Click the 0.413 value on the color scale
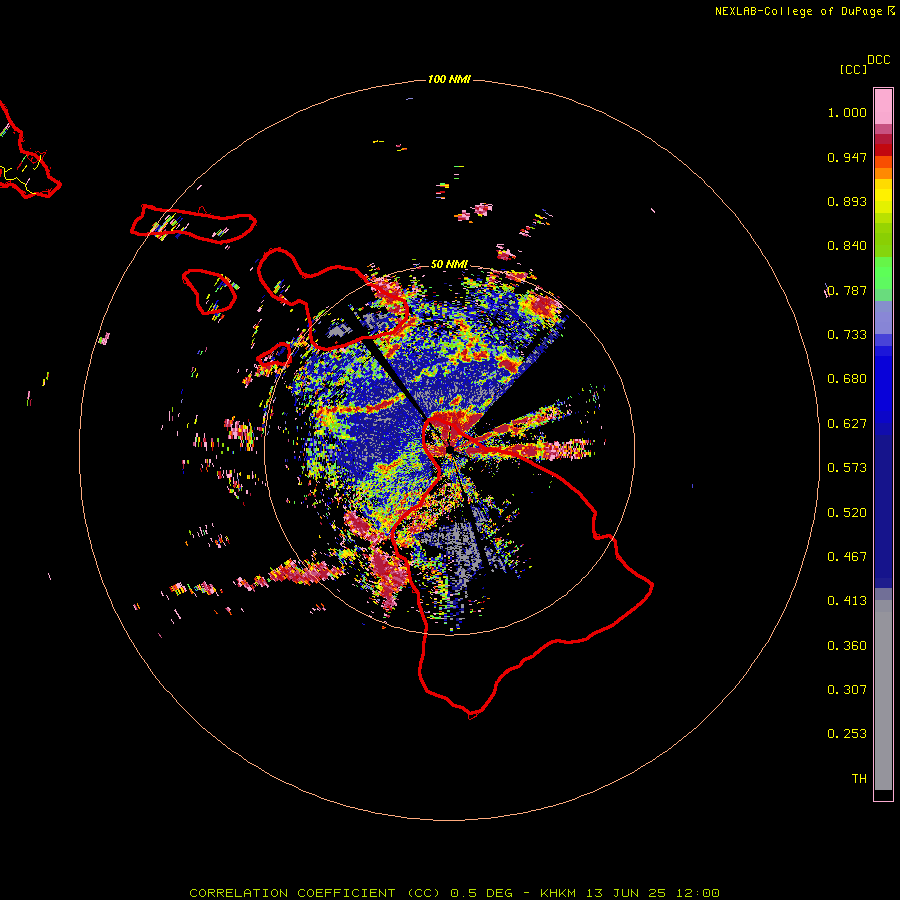The image size is (900, 900). click(847, 601)
